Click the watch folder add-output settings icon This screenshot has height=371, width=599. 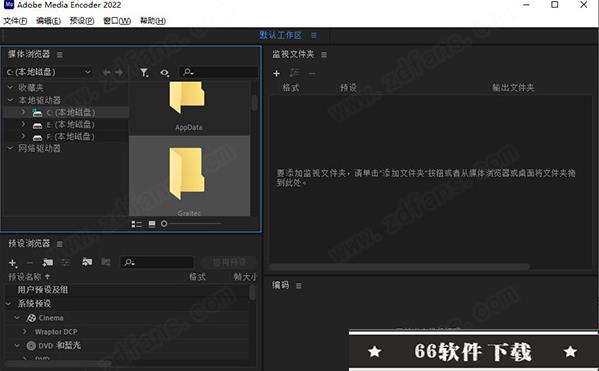tap(294, 73)
